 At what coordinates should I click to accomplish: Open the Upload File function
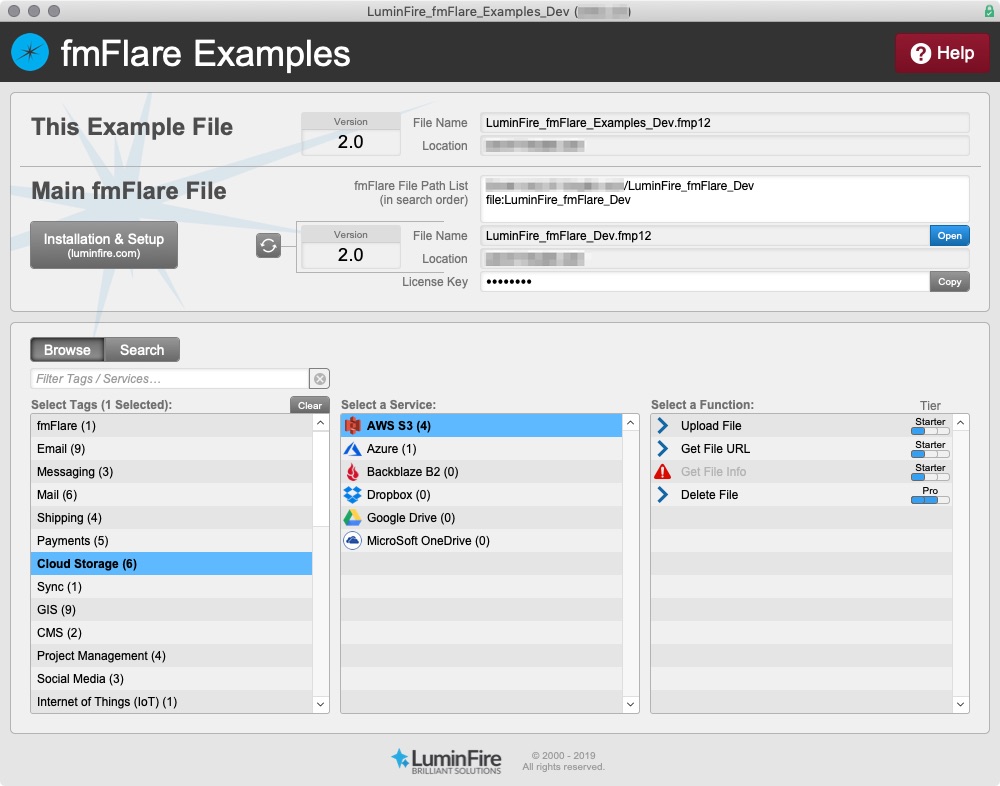point(802,426)
